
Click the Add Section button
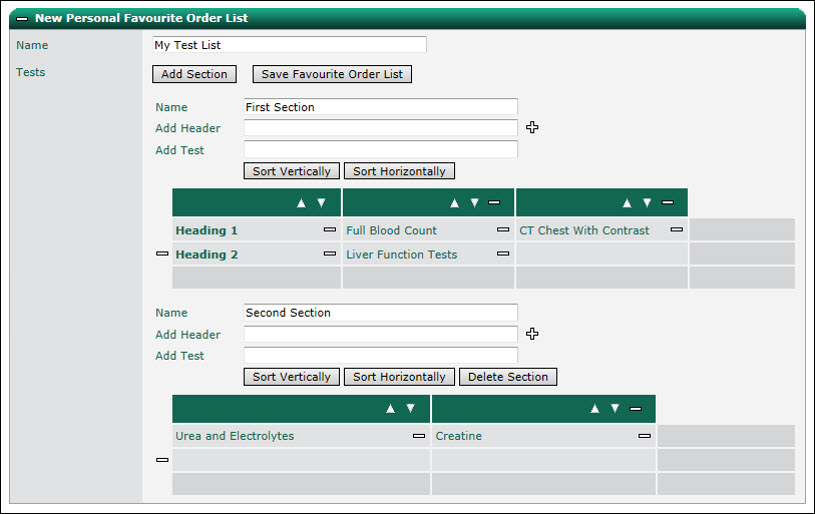tap(194, 74)
